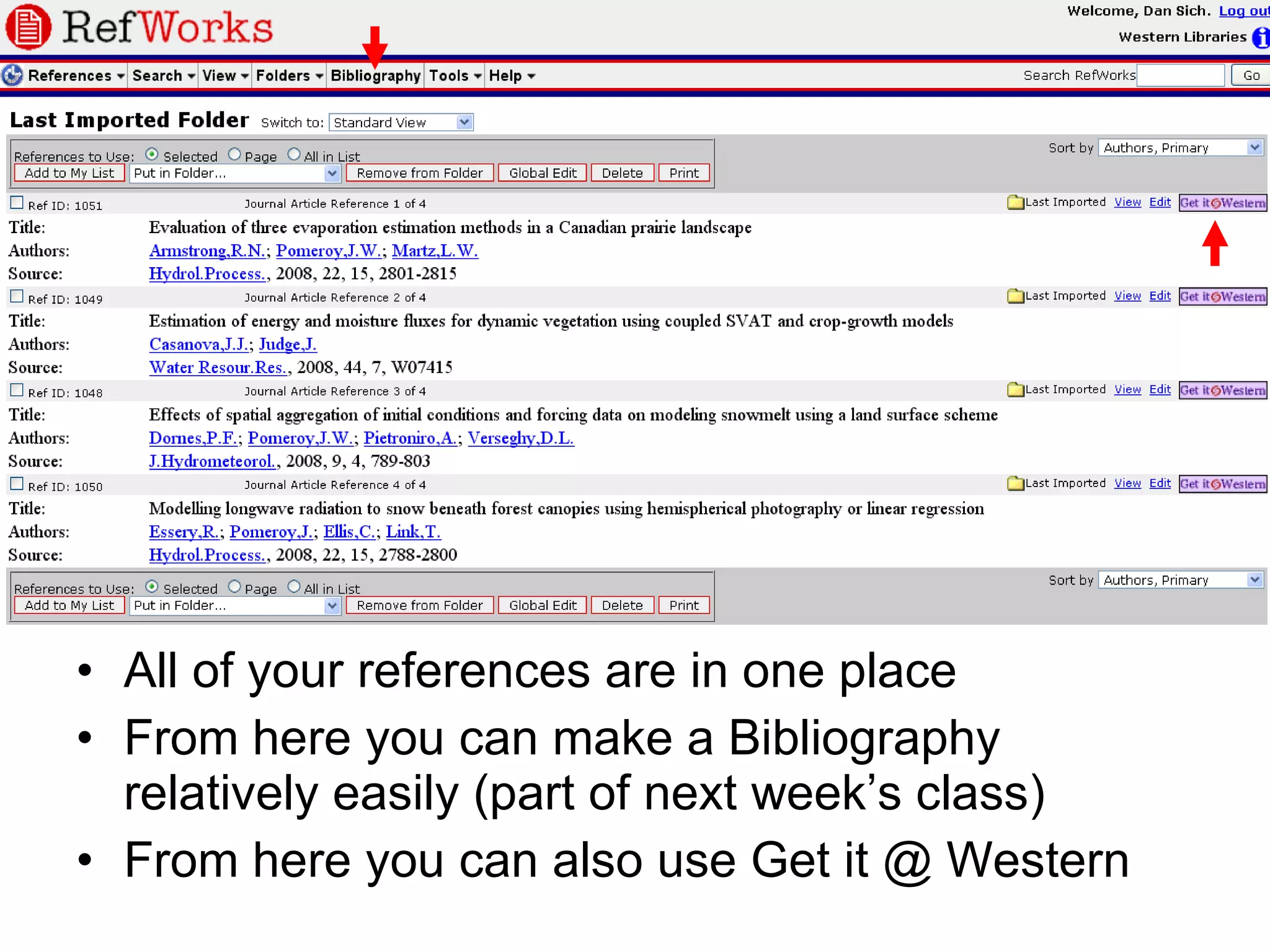This screenshot has height=952, width=1270.
Task: Click the globe icon beside References menu
Action: click(12, 76)
